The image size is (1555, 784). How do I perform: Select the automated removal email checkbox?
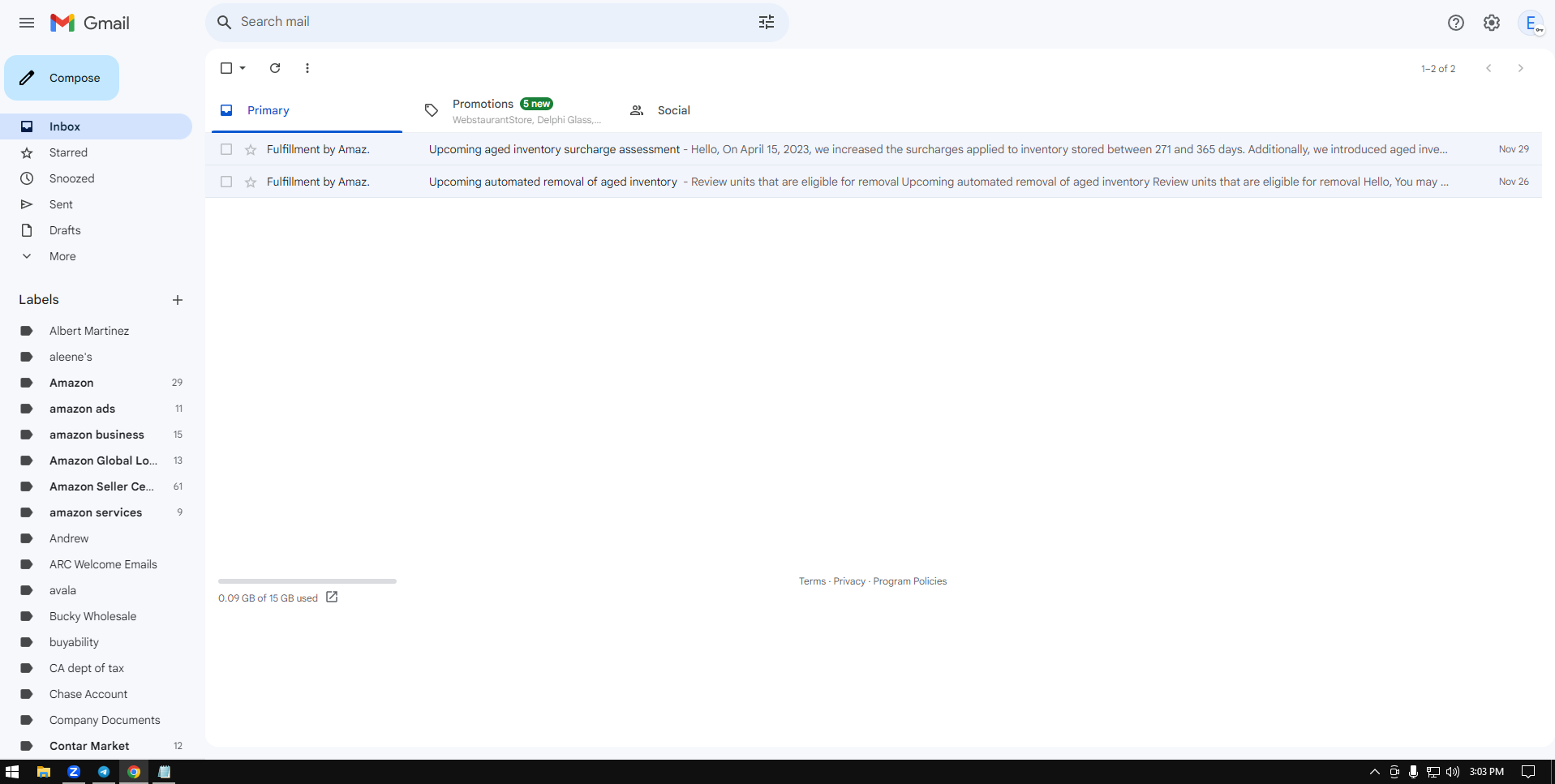226,182
